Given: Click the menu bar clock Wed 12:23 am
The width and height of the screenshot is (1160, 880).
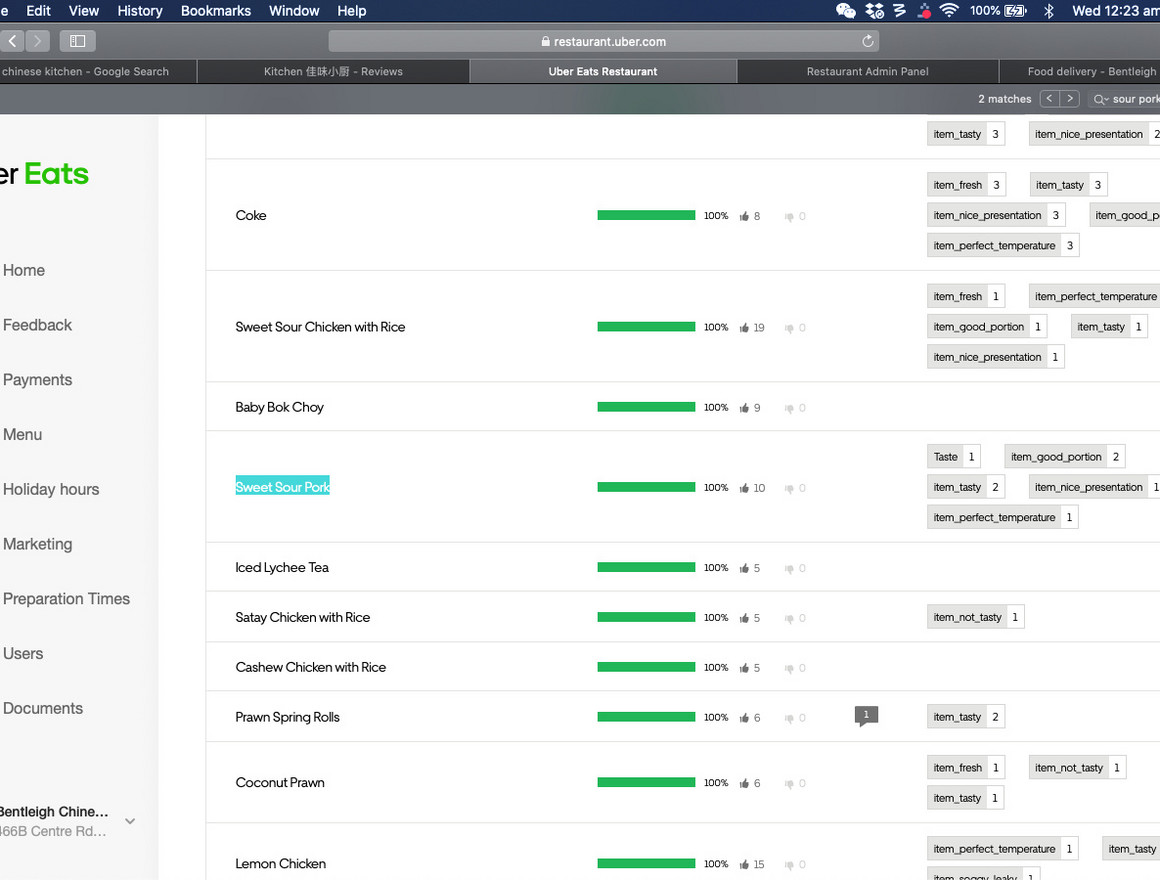Looking at the screenshot, I should (x=1116, y=10).
